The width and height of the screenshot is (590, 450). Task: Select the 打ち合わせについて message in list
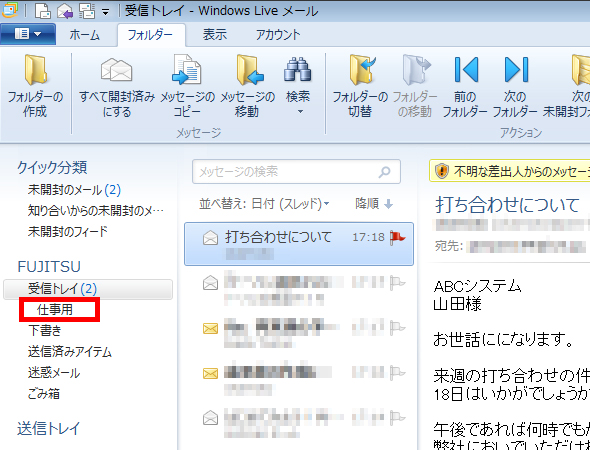coord(299,244)
